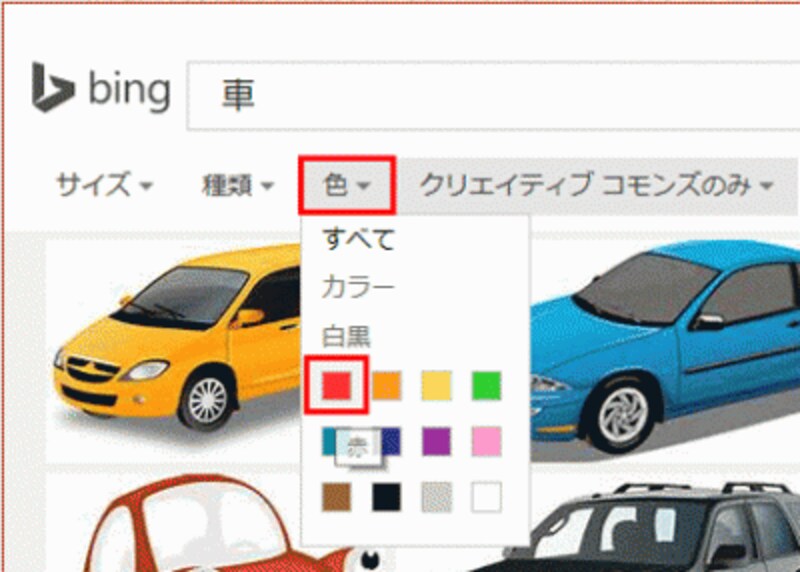Choose 白黒 in the color menu
The width and height of the screenshot is (800, 572).
pyautogui.click(x=345, y=336)
